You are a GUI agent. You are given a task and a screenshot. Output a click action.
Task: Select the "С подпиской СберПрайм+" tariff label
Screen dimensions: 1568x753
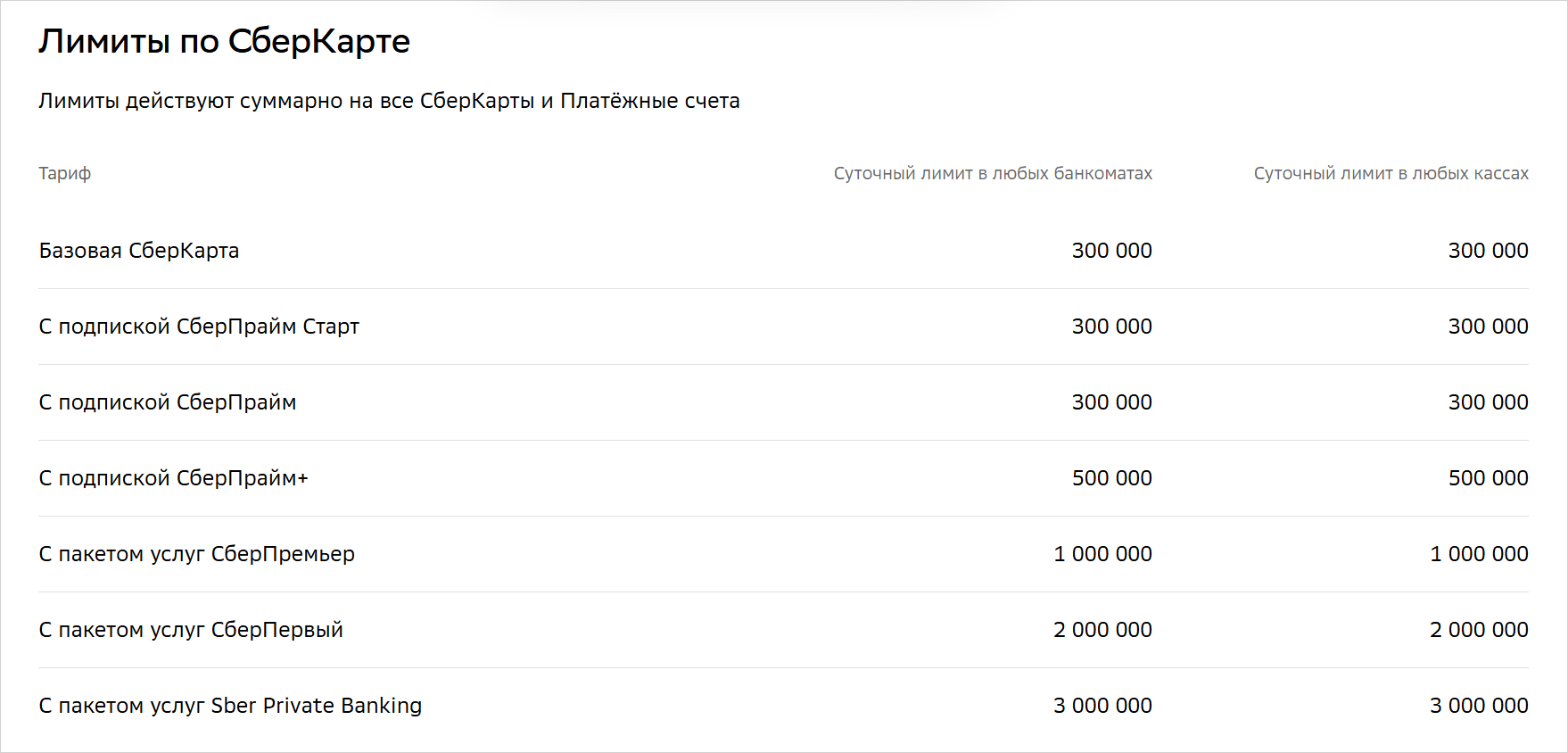[x=174, y=478]
